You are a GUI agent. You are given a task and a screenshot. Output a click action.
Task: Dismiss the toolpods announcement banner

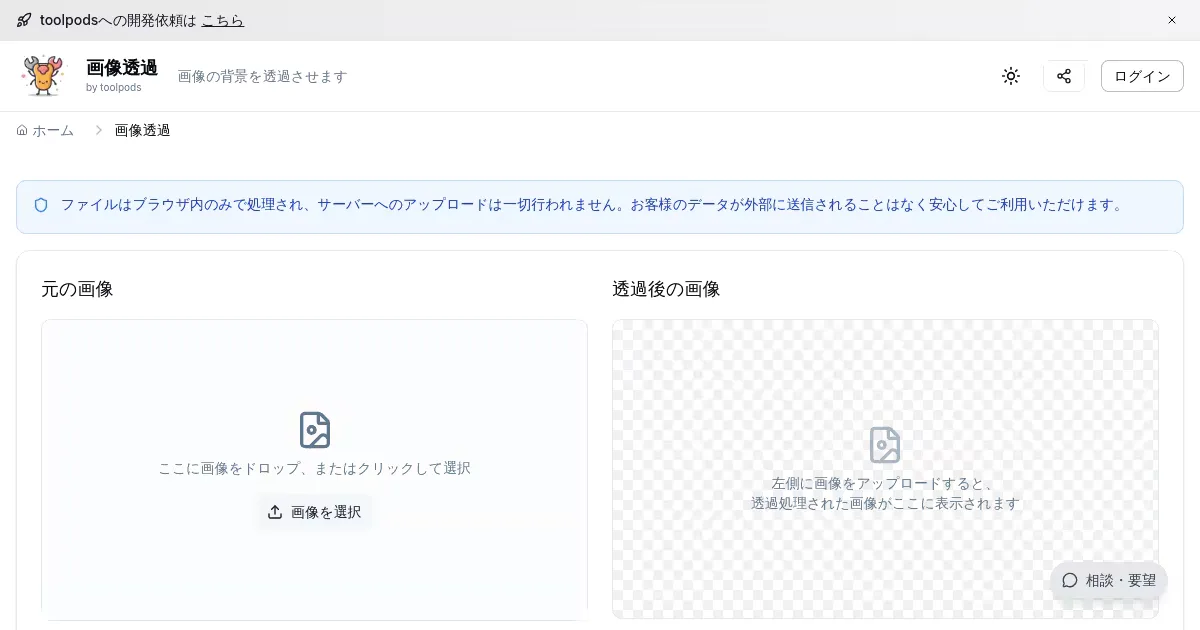coord(1172,20)
